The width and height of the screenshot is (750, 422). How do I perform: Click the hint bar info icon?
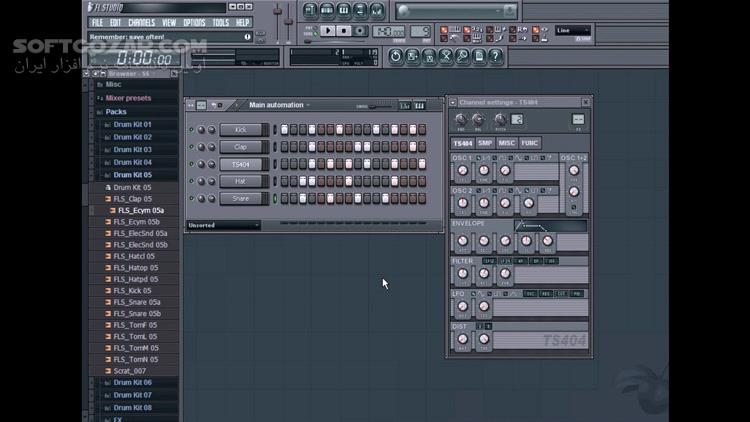coord(247,37)
